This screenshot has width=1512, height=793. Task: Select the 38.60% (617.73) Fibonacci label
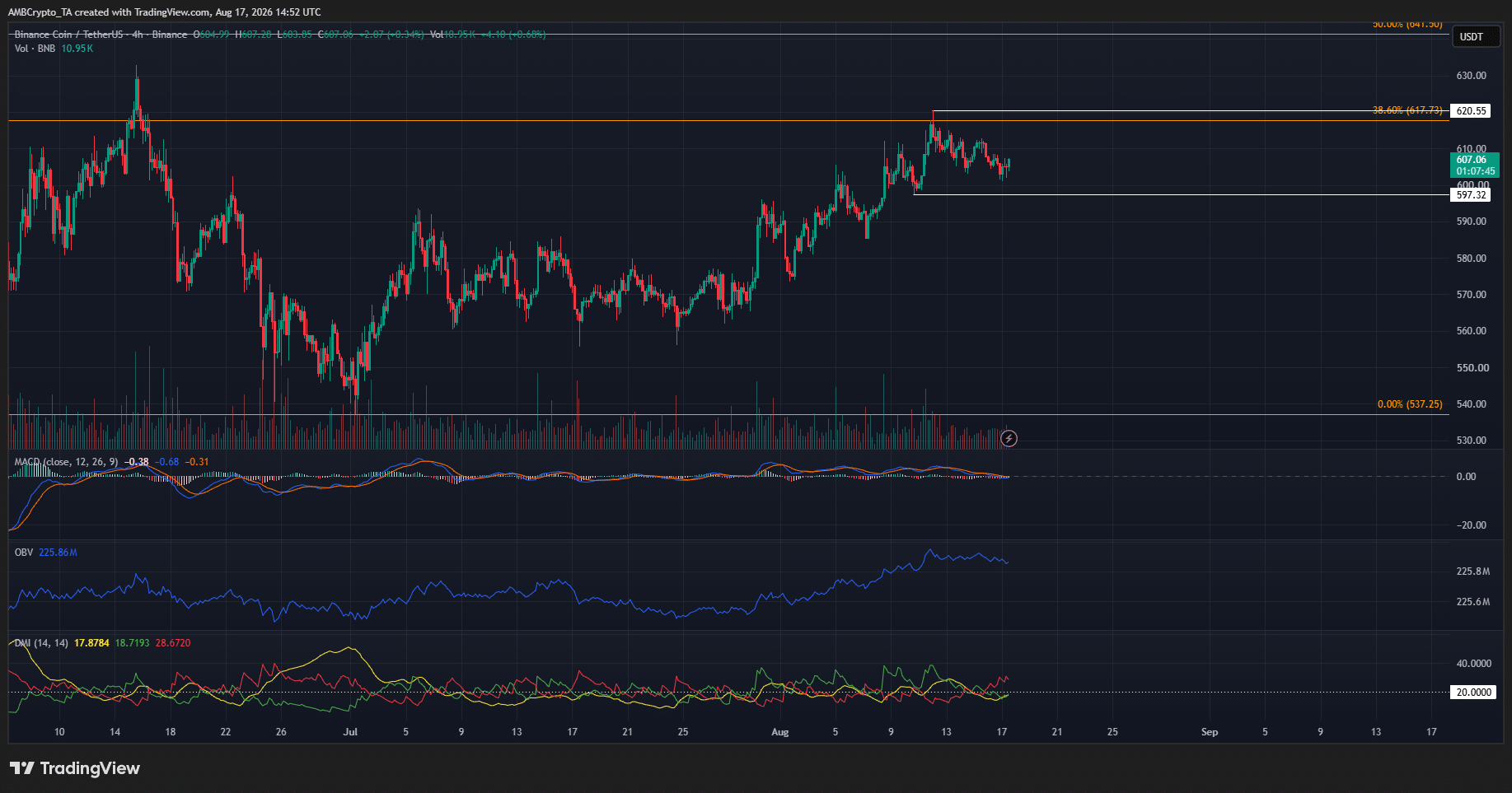tap(1407, 110)
